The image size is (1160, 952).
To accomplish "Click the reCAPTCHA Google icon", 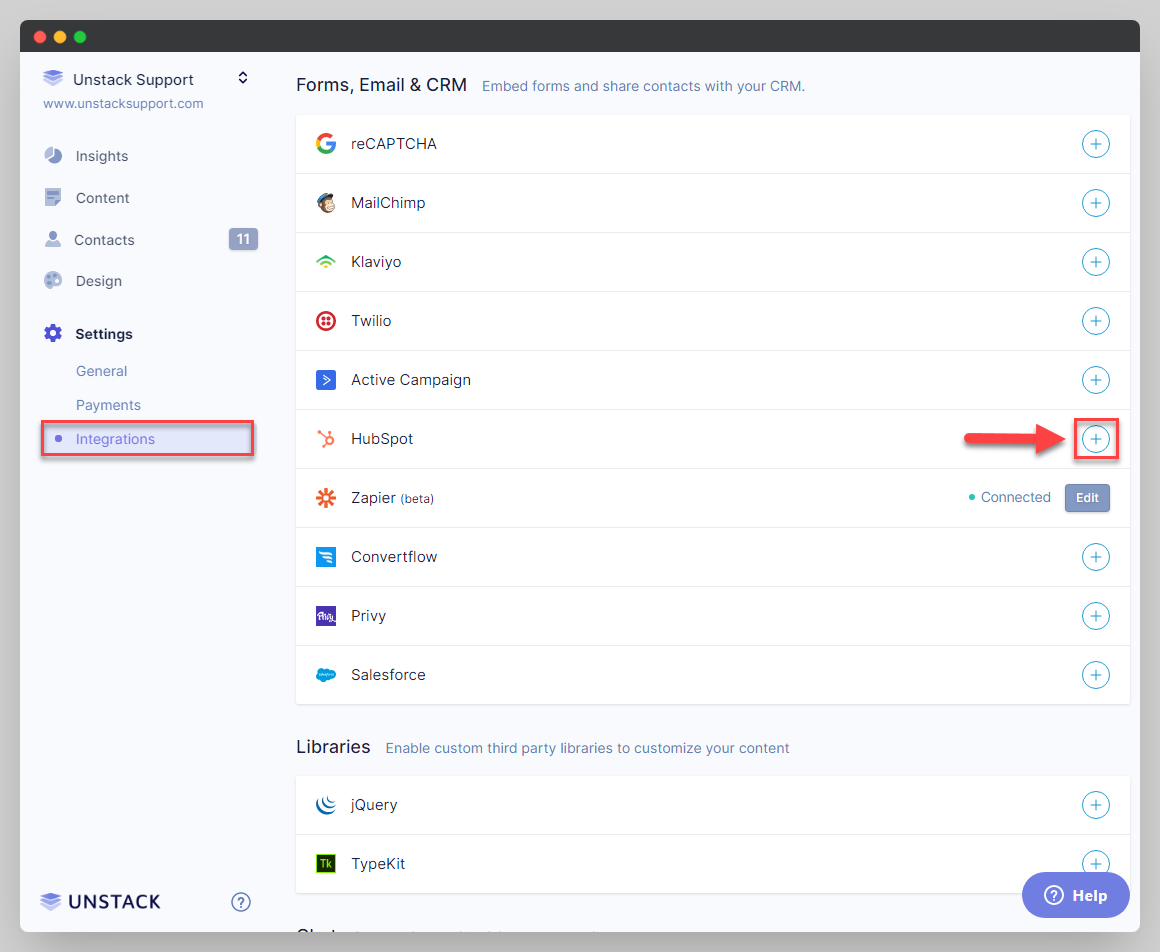I will [325, 143].
